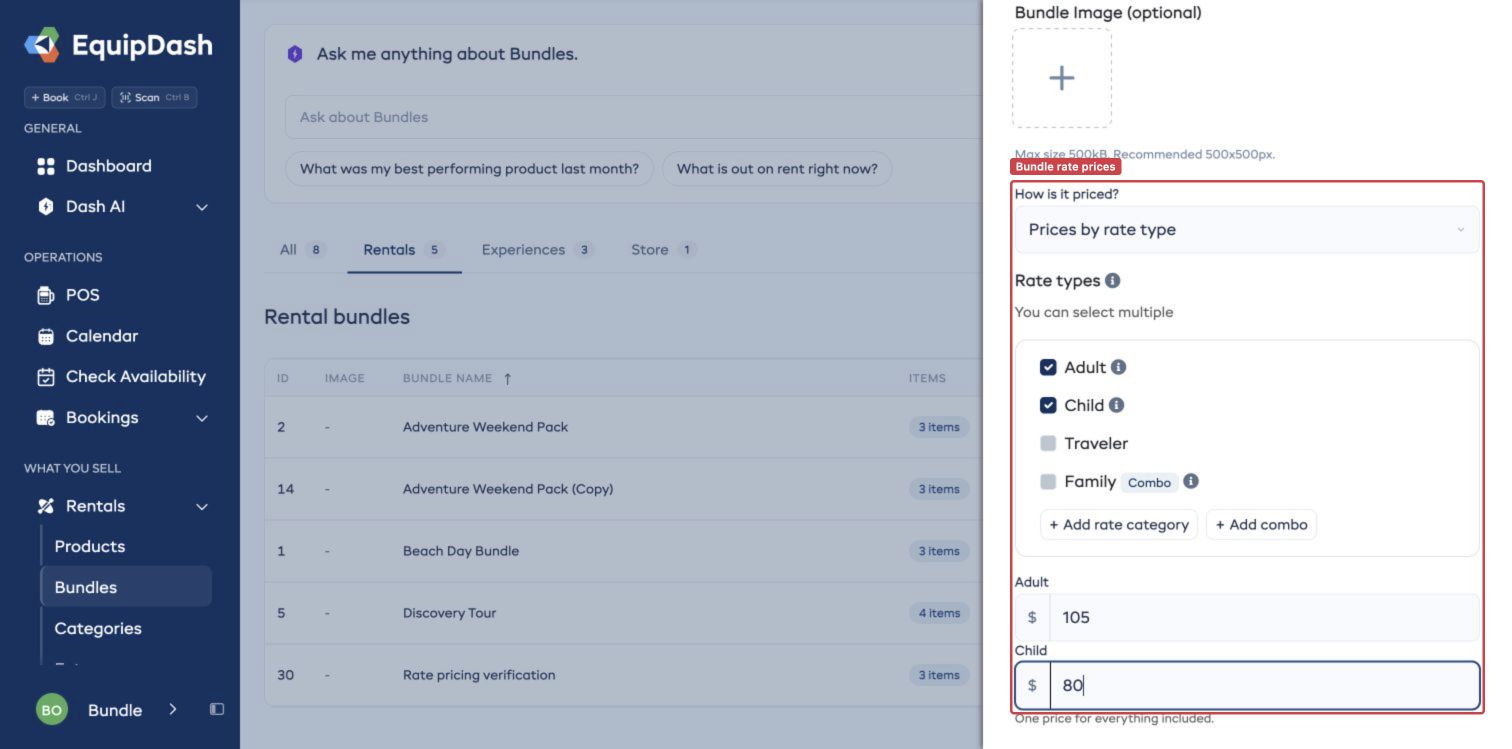
Task: Uncheck the Adult rate type
Action: [x=1048, y=367]
